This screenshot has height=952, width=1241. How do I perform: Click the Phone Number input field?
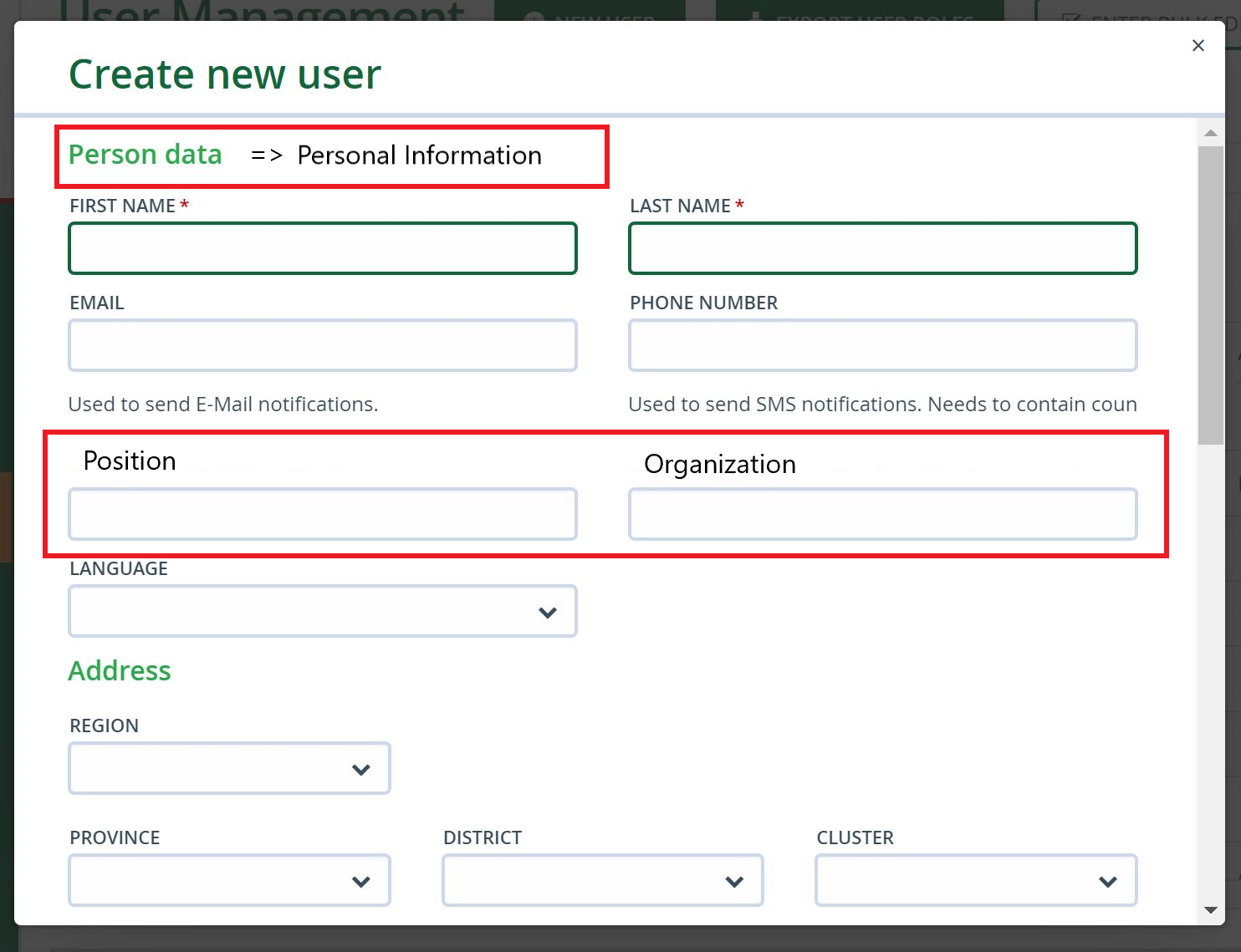[882, 344]
